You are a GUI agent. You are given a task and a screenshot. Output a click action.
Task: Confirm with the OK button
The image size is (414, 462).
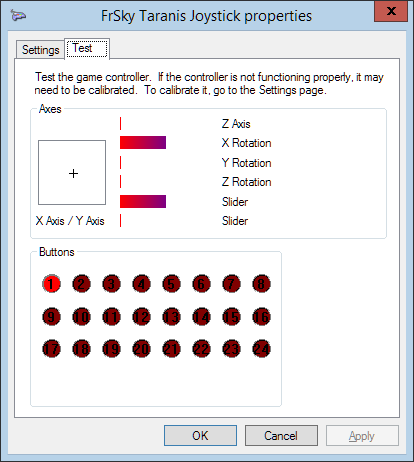(x=200, y=435)
